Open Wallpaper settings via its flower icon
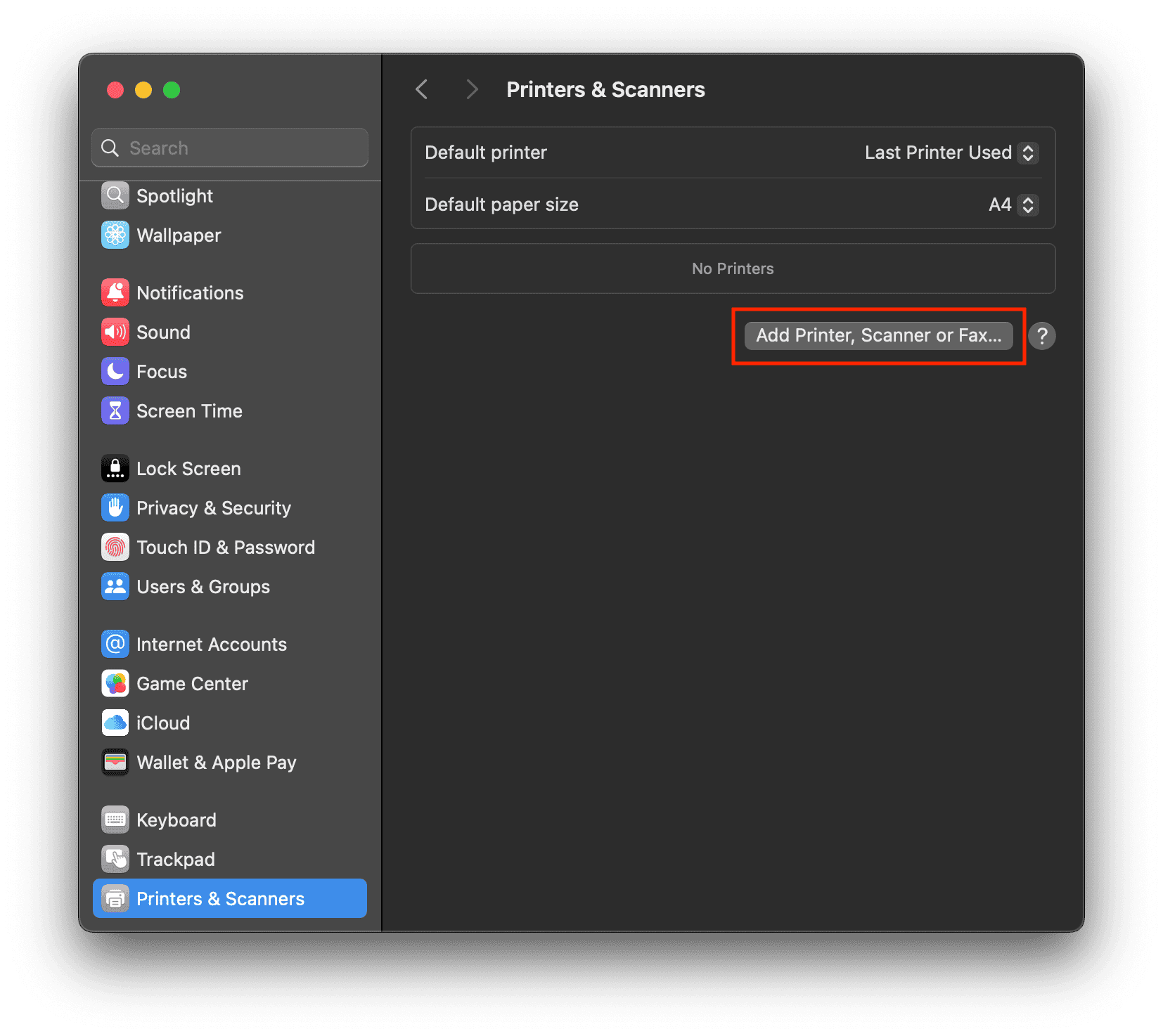The image size is (1163, 1036). point(115,235)
